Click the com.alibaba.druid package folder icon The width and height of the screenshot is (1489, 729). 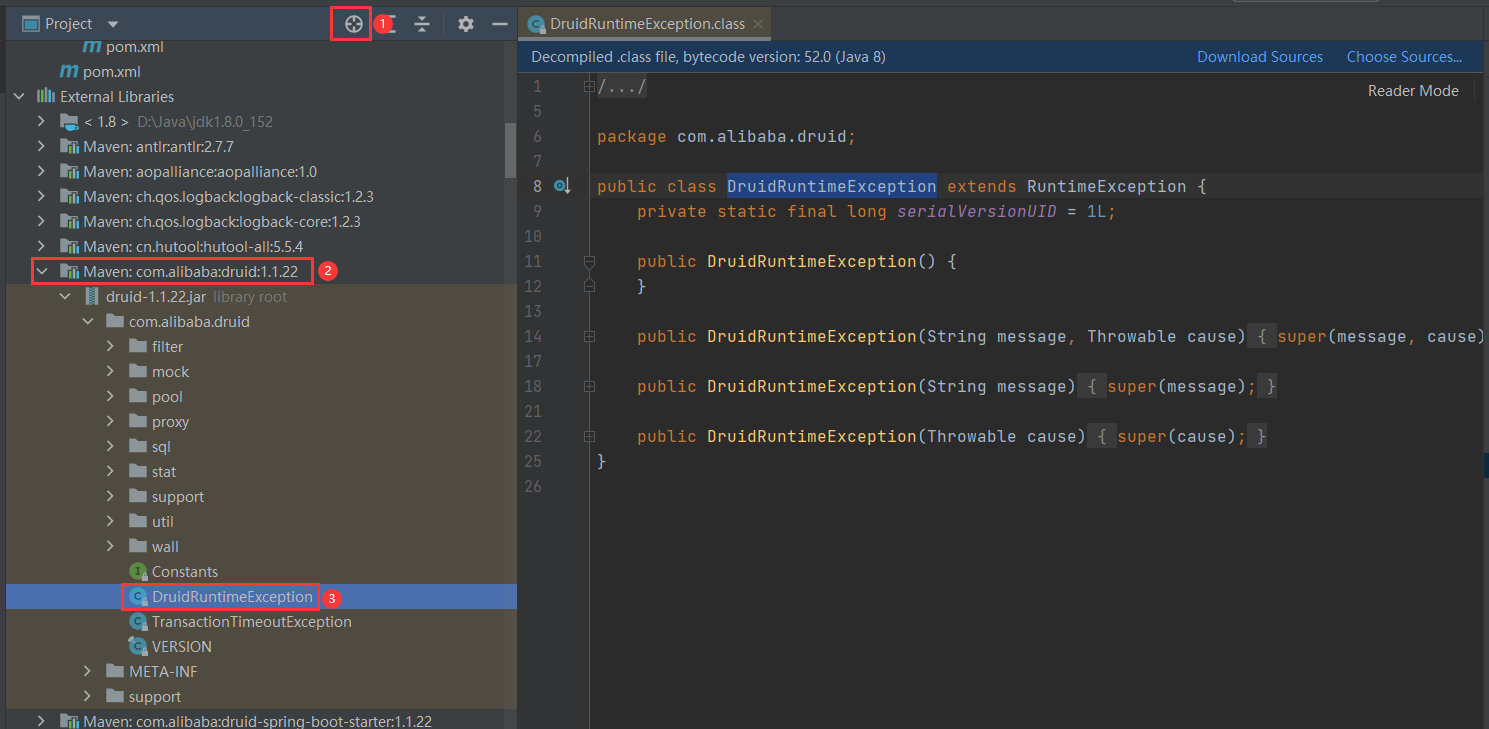pyautogui.click(x=115, y=322)
